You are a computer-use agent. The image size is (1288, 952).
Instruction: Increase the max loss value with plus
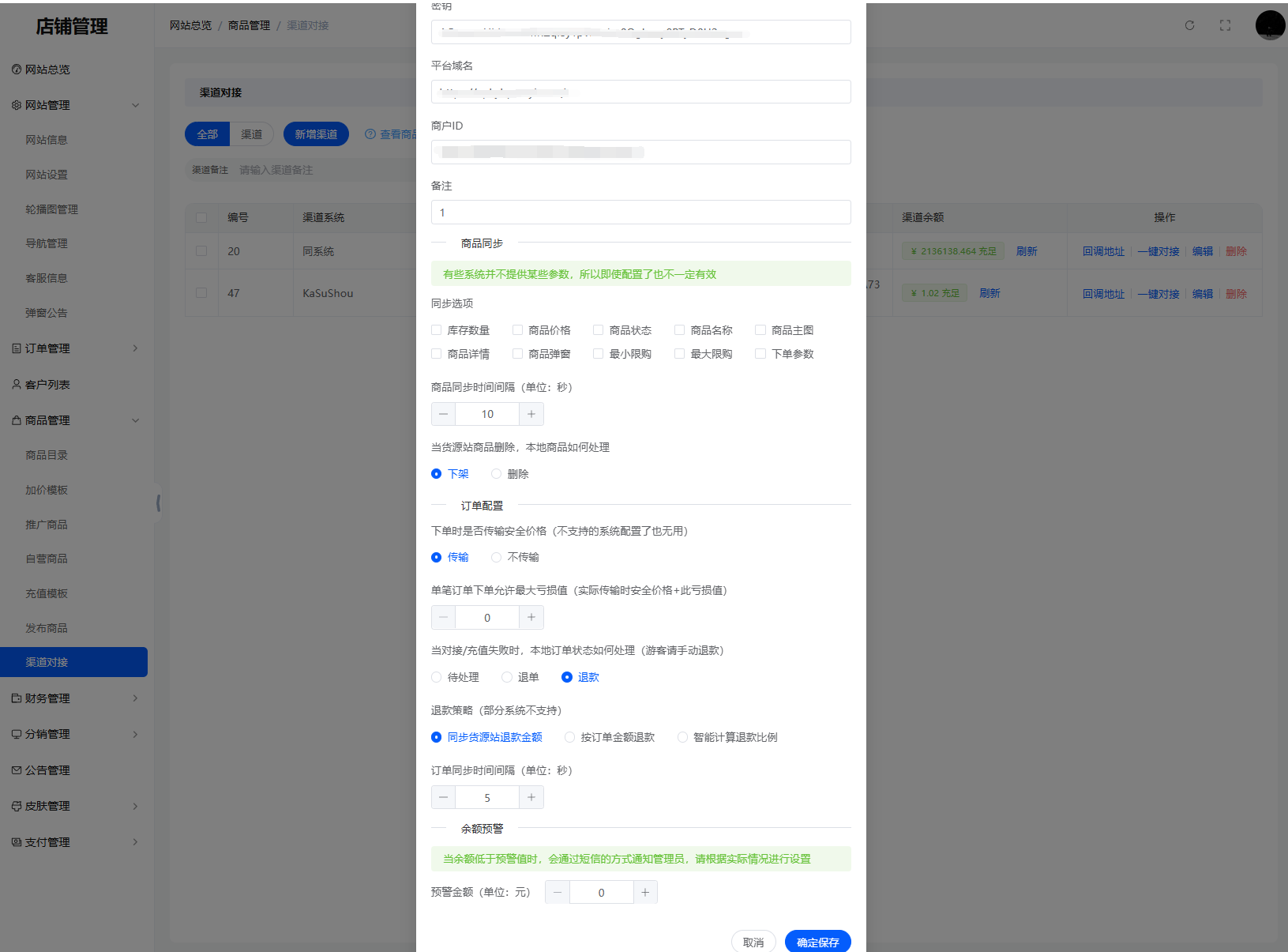[x=531, y=617]
